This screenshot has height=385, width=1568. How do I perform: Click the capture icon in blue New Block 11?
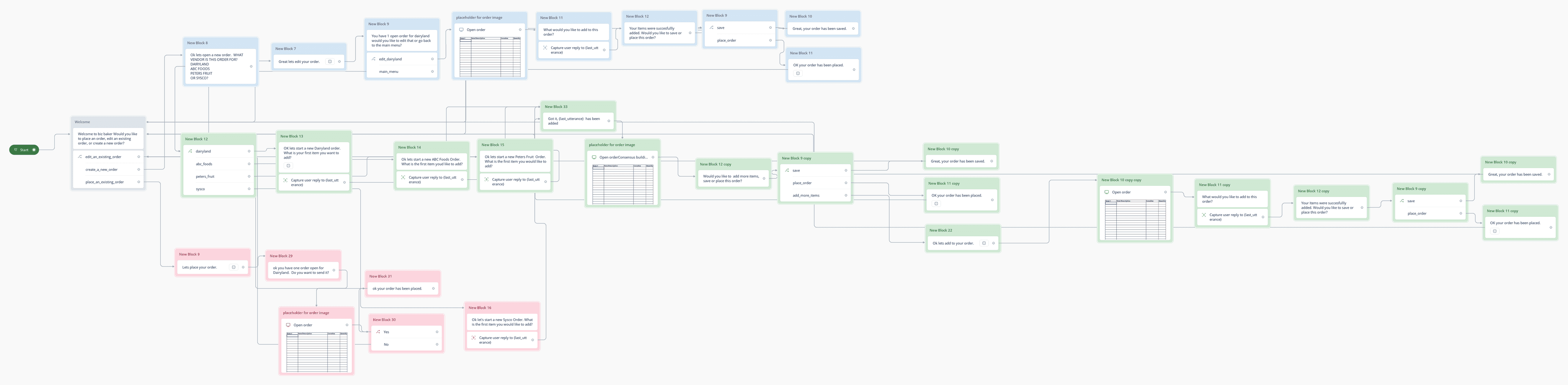pyautogui.click(x=545, y=48)
